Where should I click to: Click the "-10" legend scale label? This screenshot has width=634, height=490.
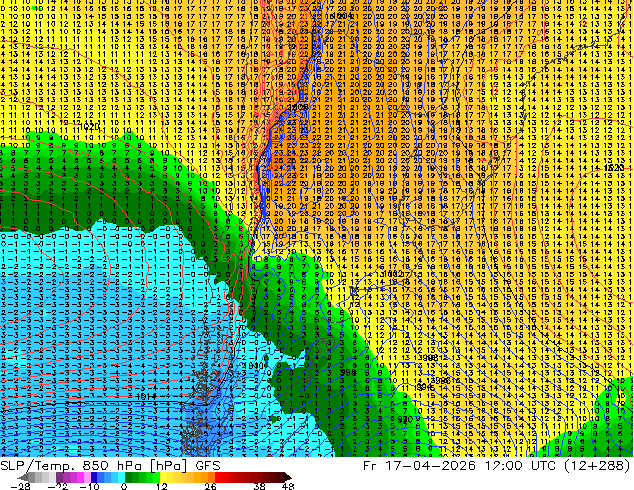pyautogui.click(x=90, y=486)
